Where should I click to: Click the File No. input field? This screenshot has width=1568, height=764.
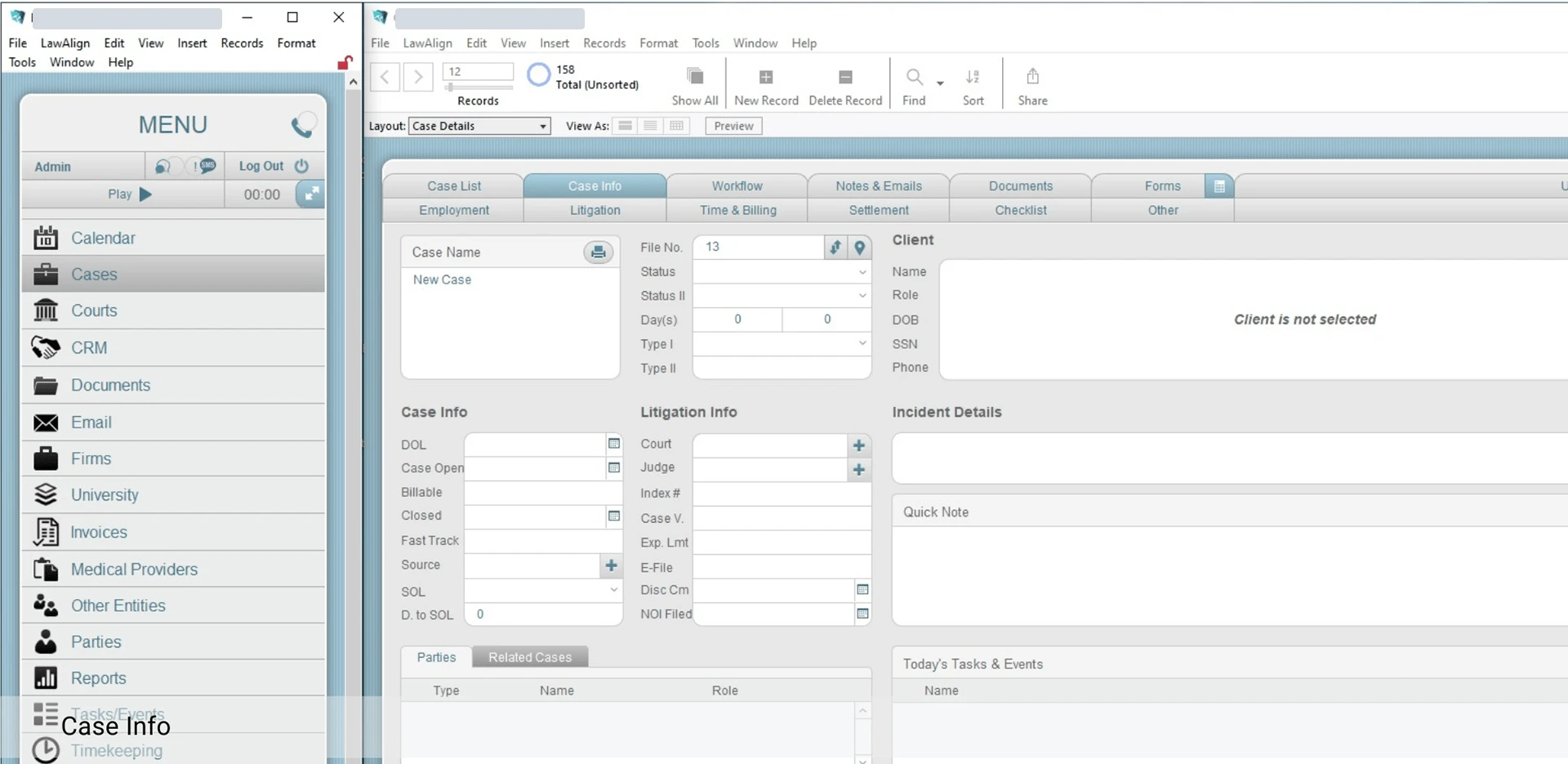tap(758, 247)
